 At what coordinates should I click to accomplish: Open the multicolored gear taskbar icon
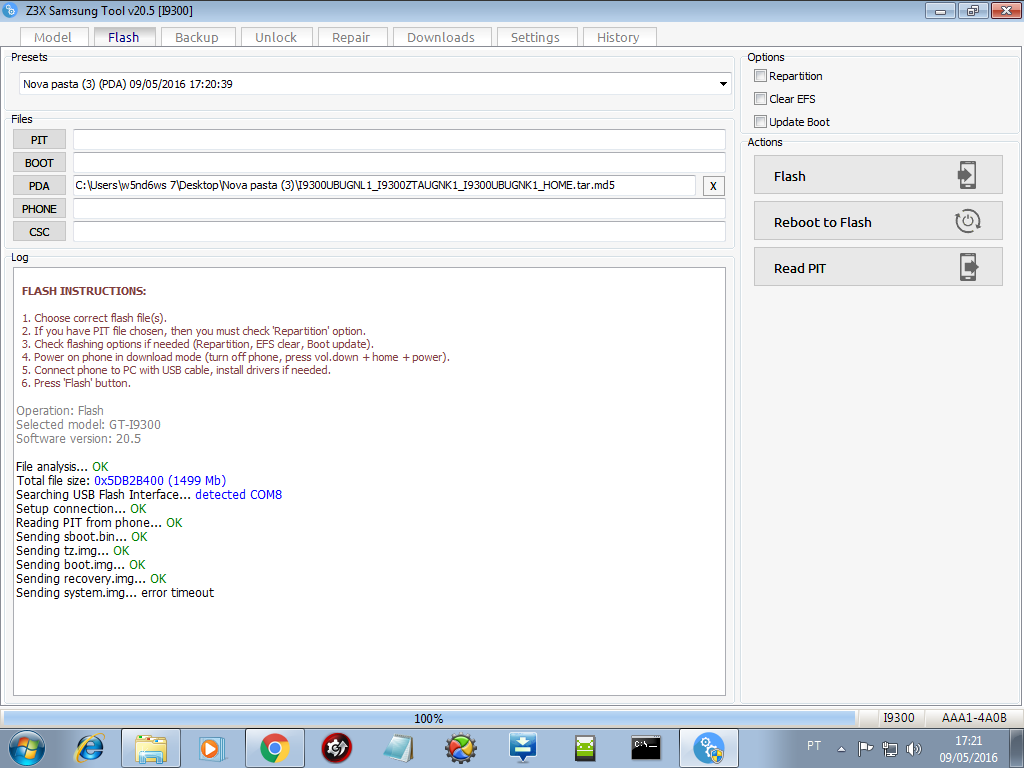[x=460, y=748]
